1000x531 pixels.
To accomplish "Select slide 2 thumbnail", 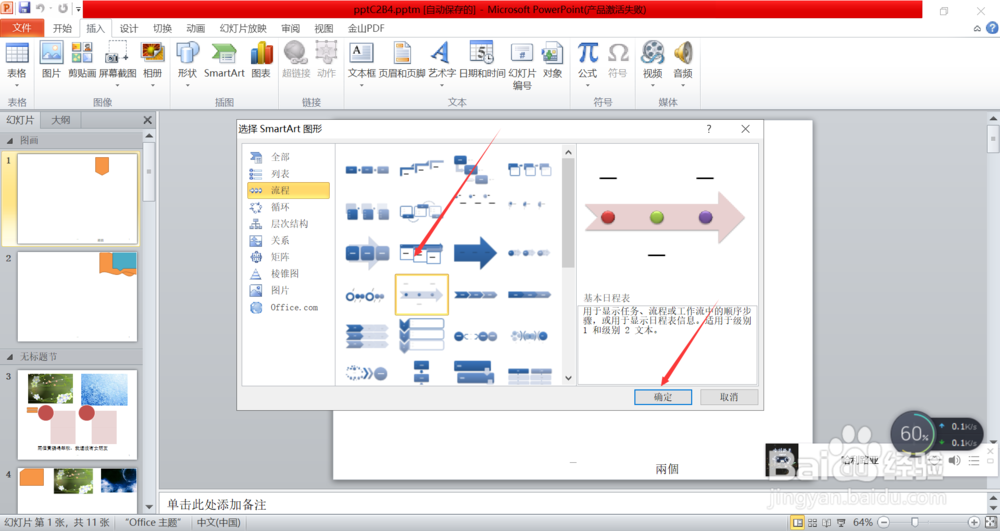I will 77,296.
